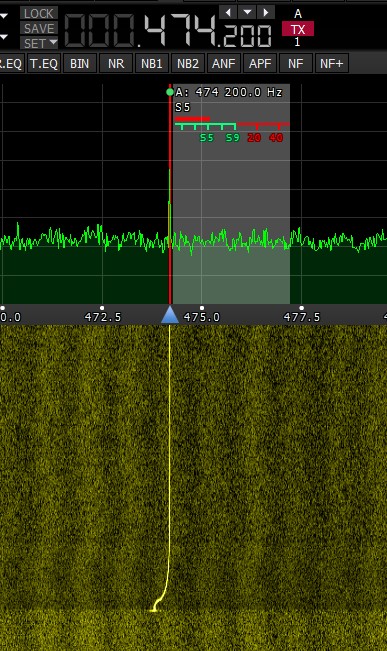The image size is (387, 651).
Task: Turn on NB1 noise blanker
Action: (152, 64)
